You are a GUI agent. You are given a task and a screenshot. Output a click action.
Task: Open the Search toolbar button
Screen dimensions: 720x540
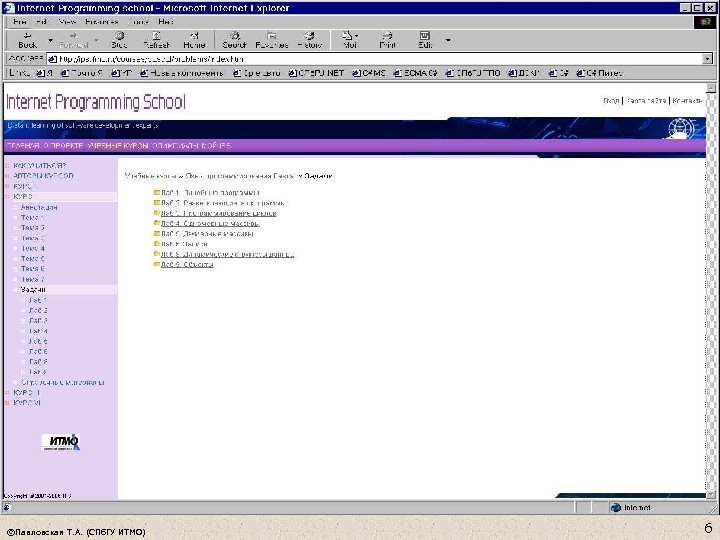pos(234,40)
